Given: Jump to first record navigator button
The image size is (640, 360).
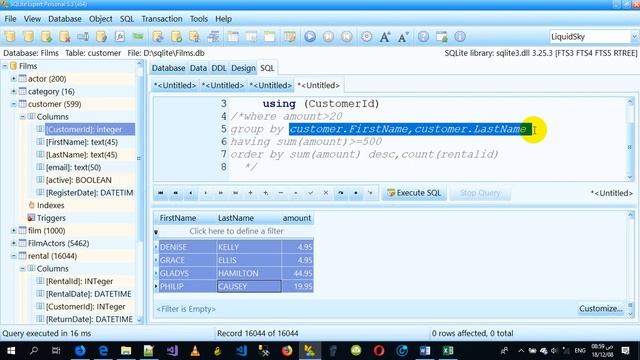Looking at the screenshot, I should [160, 193].
